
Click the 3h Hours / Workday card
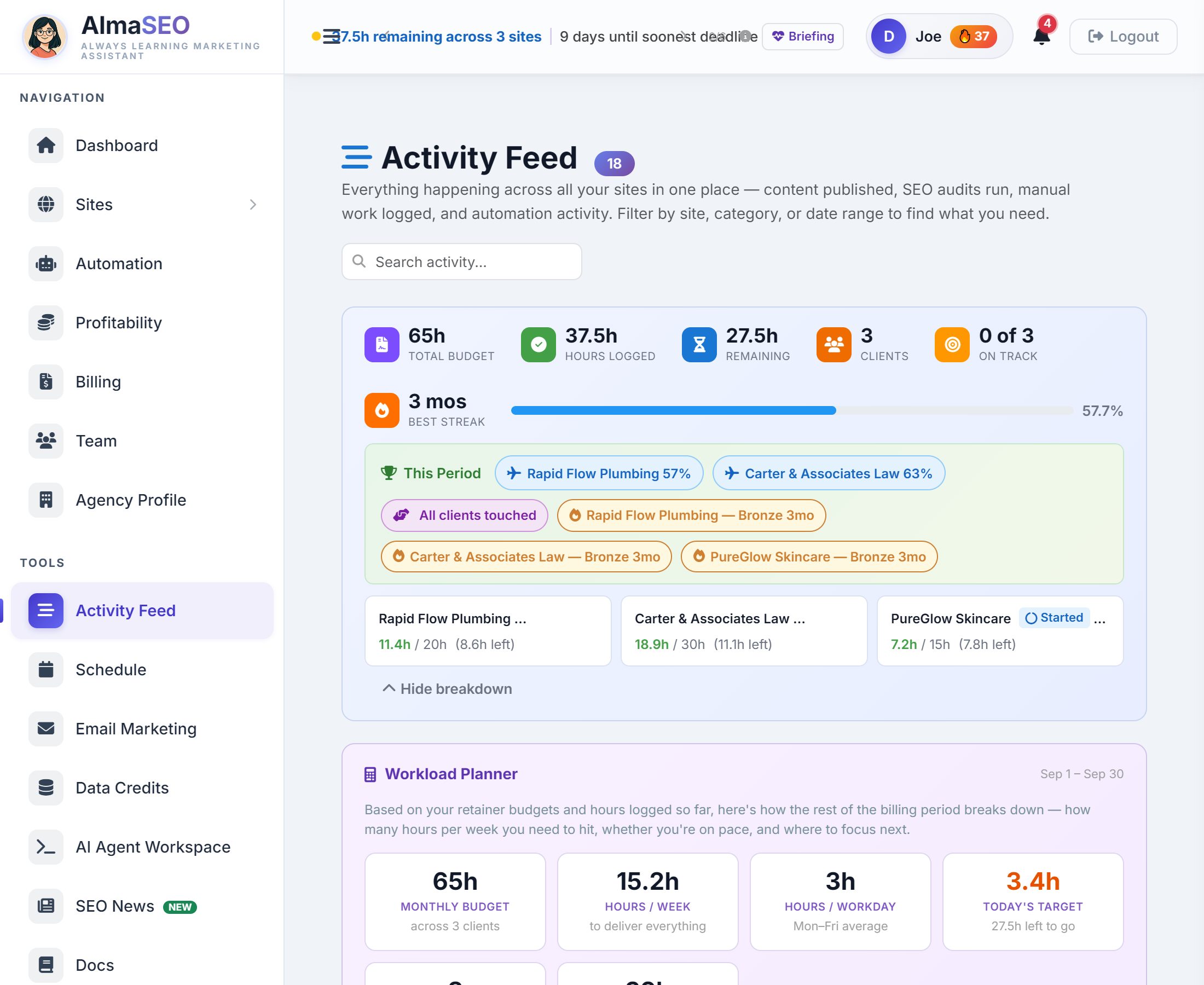840,902
